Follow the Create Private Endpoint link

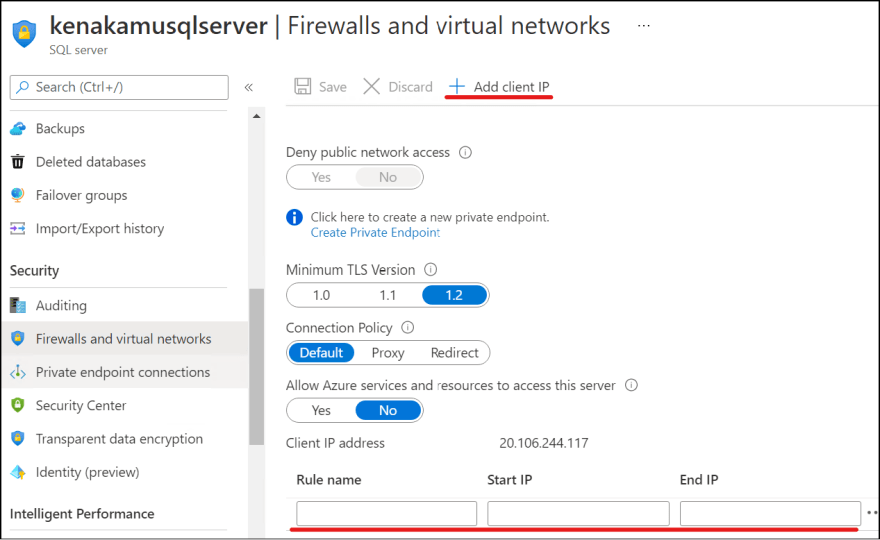tap(375, 232)
